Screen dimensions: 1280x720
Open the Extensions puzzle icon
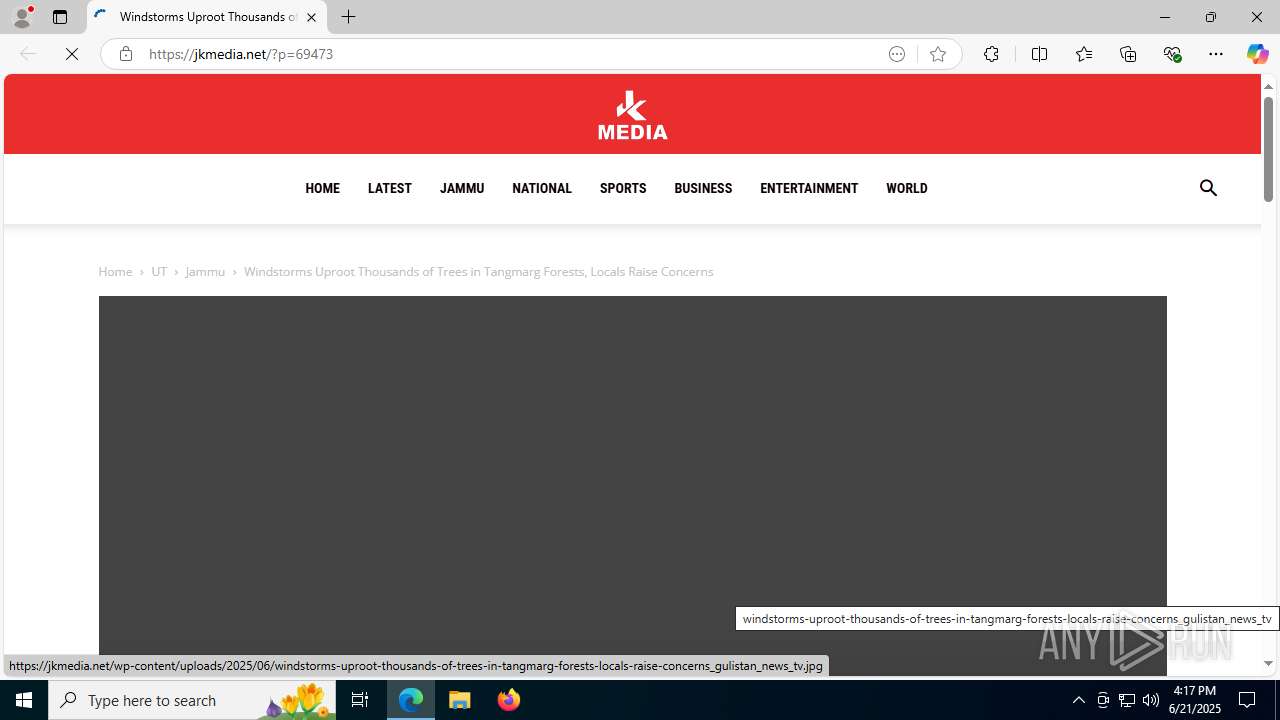[991, 54]
